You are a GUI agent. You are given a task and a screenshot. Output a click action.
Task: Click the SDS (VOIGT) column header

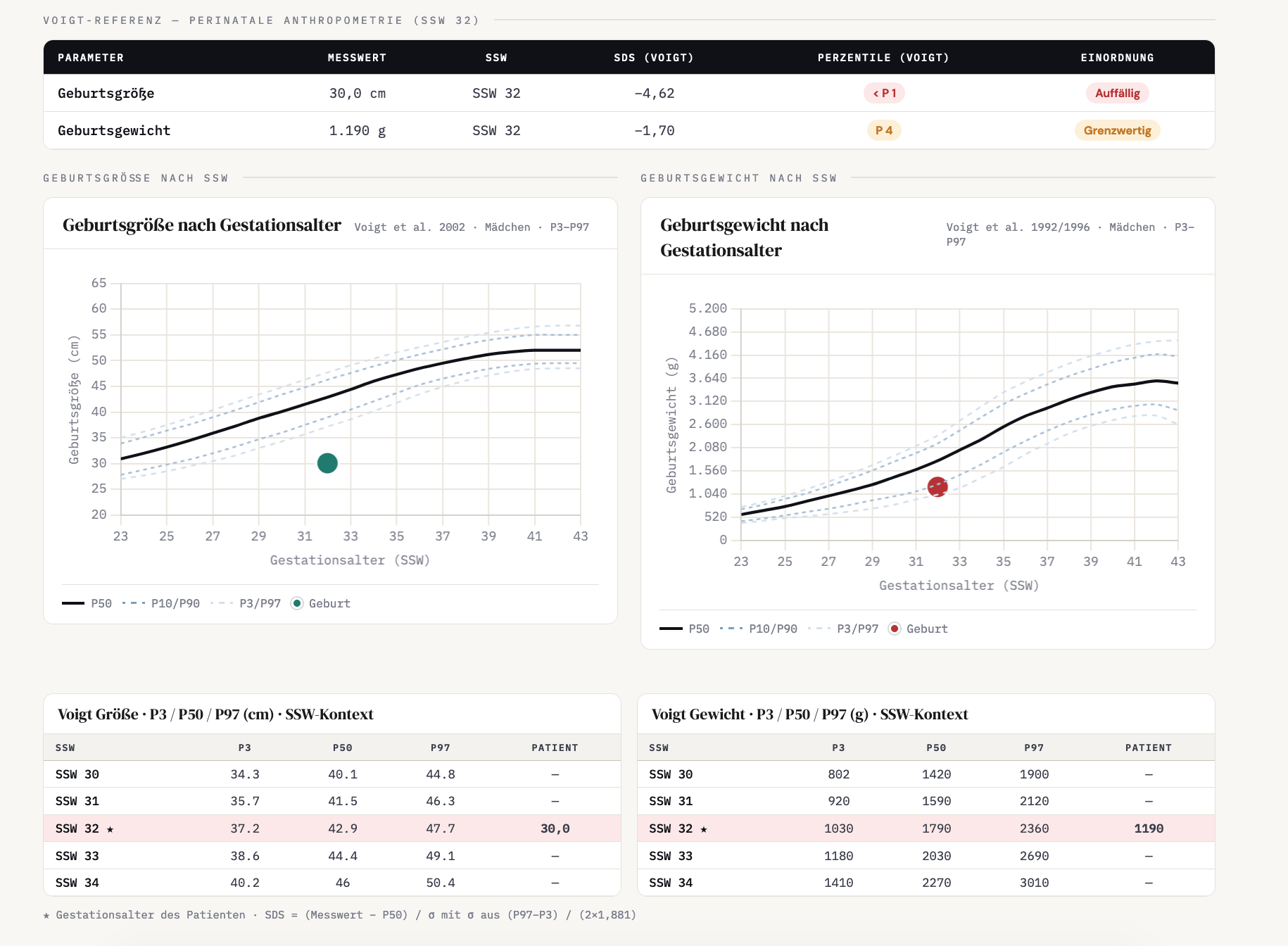[x=654, y=58]
